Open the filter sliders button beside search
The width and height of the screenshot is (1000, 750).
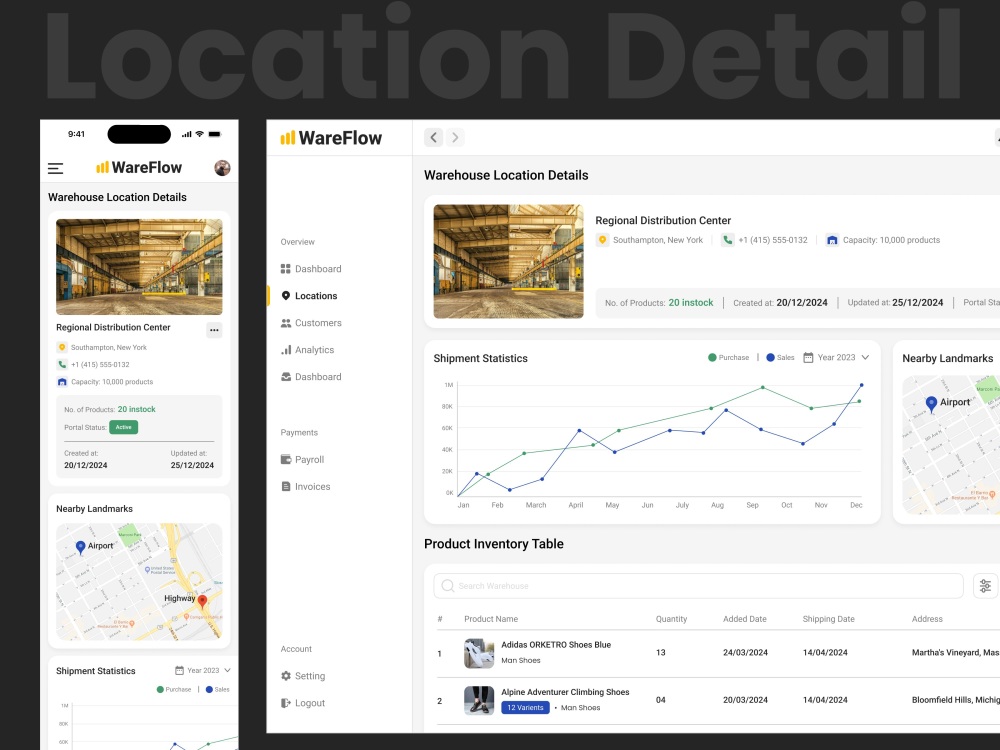(x=985, y=586)
